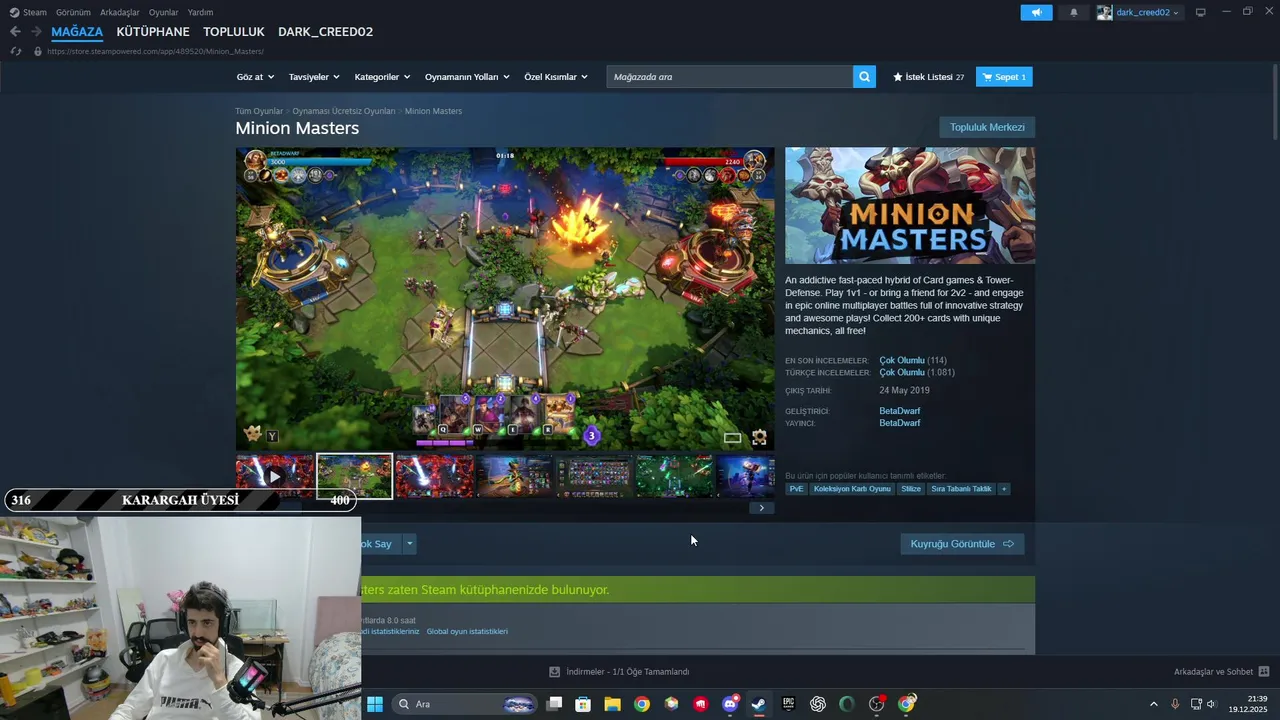This screenshot has height=720, width=1280.
Task: Open ChatGPT app from the taskbar
Action: click(818, 704)
